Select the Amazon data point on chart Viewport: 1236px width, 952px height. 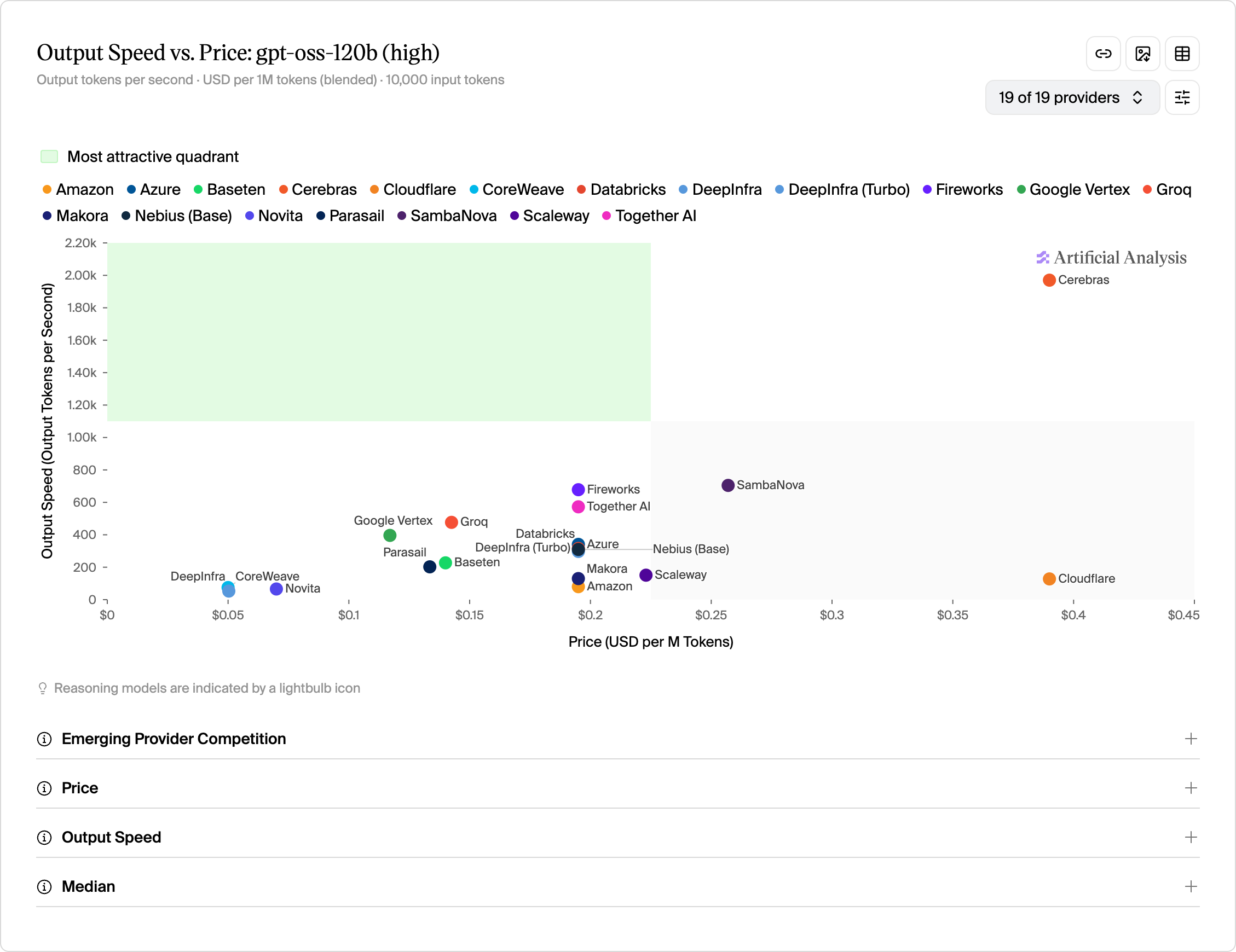click(x=578, y=589)
